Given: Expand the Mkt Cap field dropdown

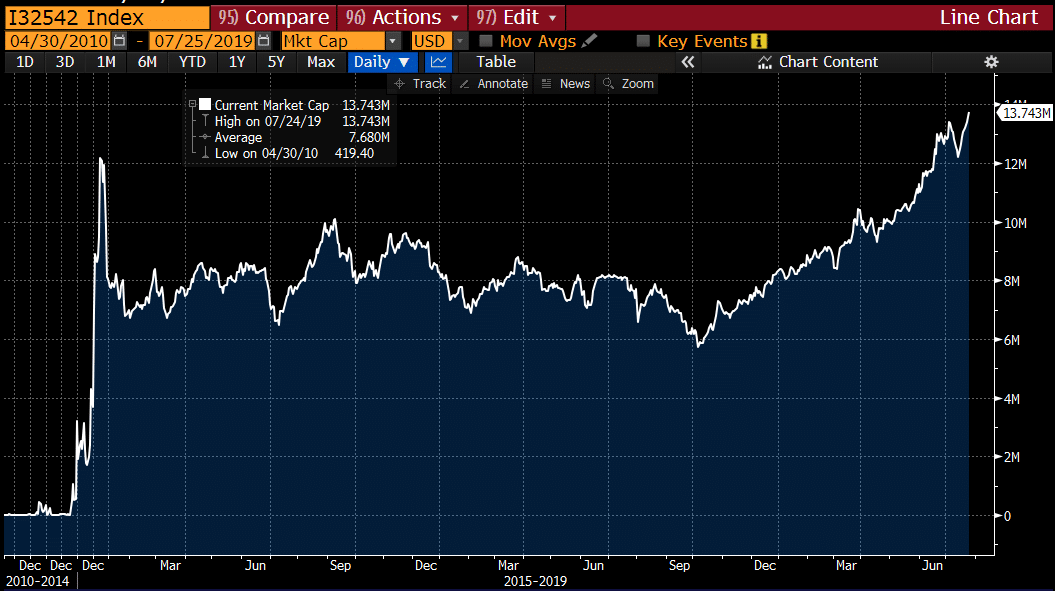Looking at the screenshot, I should (393, 41).
